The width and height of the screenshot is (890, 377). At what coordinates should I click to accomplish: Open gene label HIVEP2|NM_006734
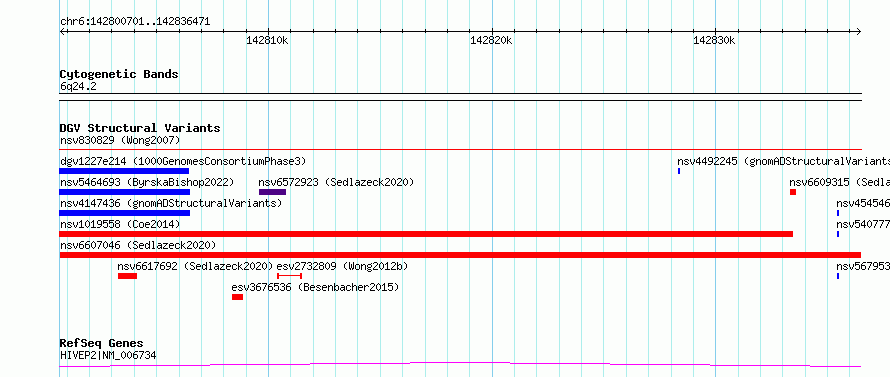(108, 355)
